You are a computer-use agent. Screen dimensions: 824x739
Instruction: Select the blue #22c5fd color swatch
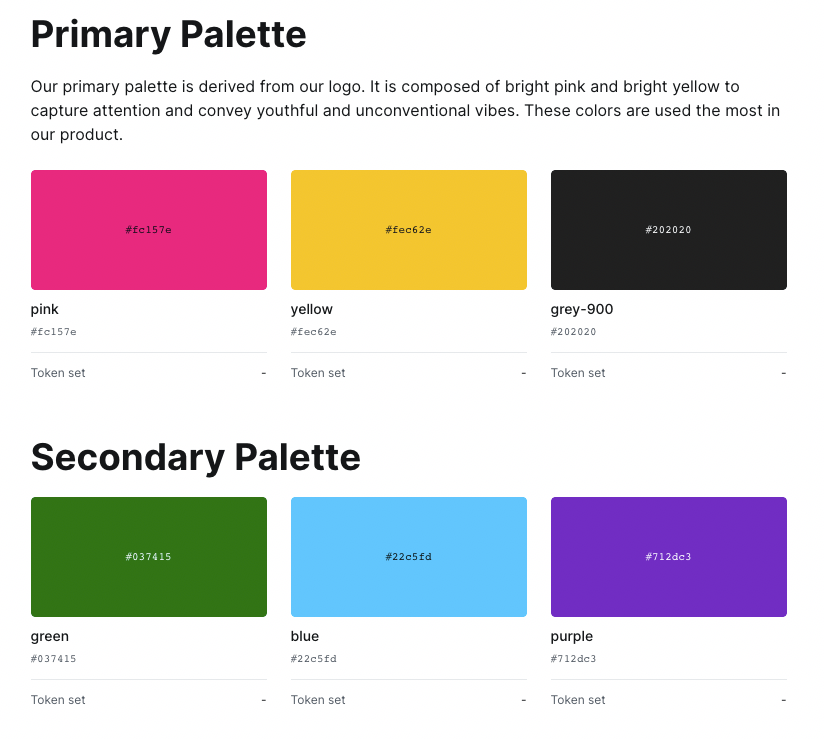click(x=408, y=557)
